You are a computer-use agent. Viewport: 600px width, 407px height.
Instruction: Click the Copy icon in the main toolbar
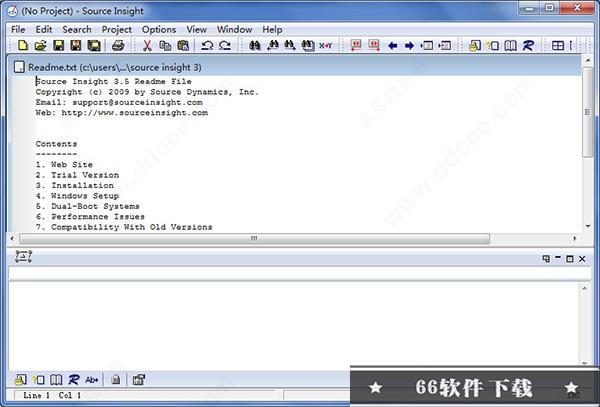165,46
